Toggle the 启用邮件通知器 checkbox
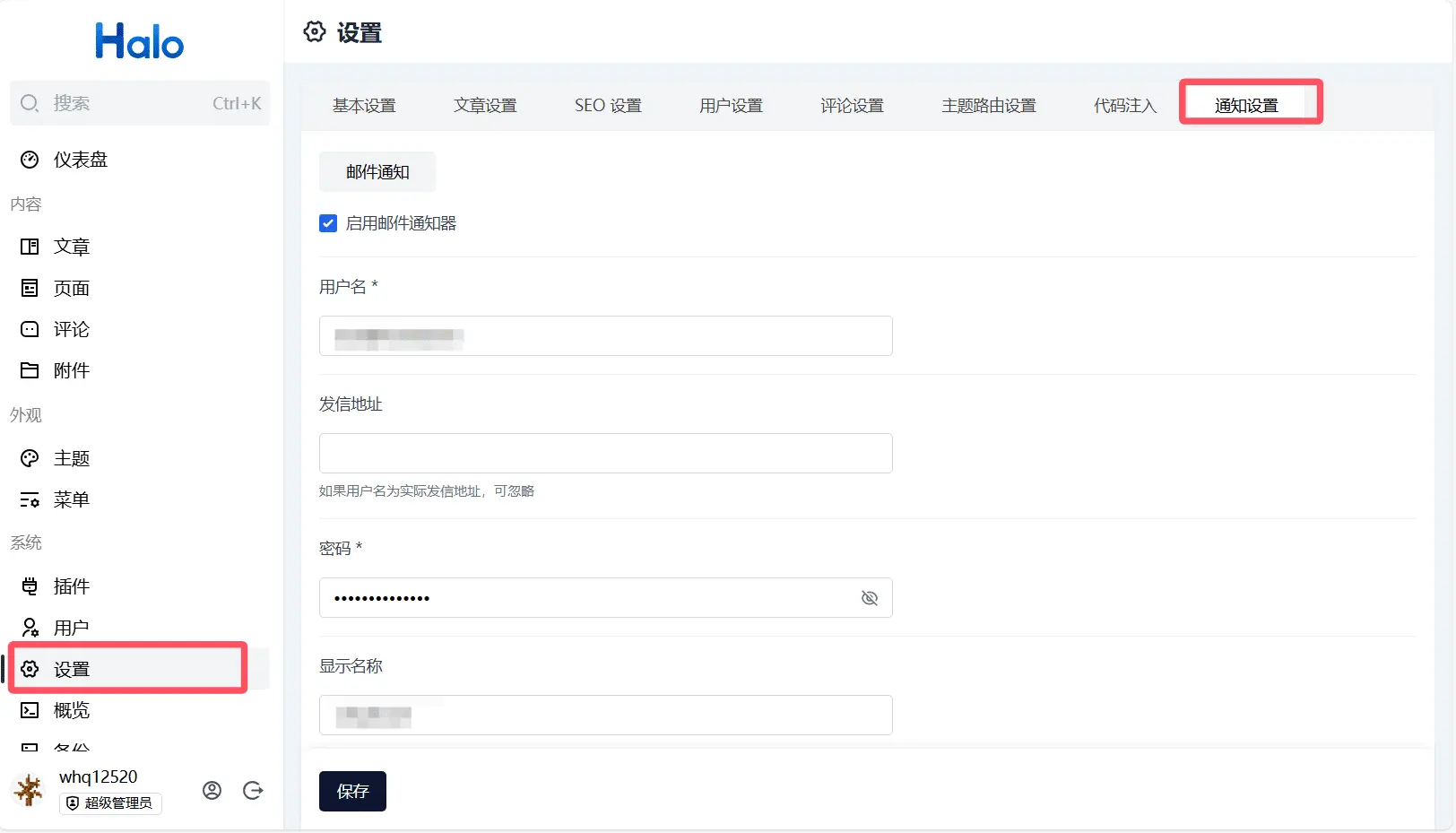Image resolution: width=1456 pixels, height=833 pixels. coord(328,223)
